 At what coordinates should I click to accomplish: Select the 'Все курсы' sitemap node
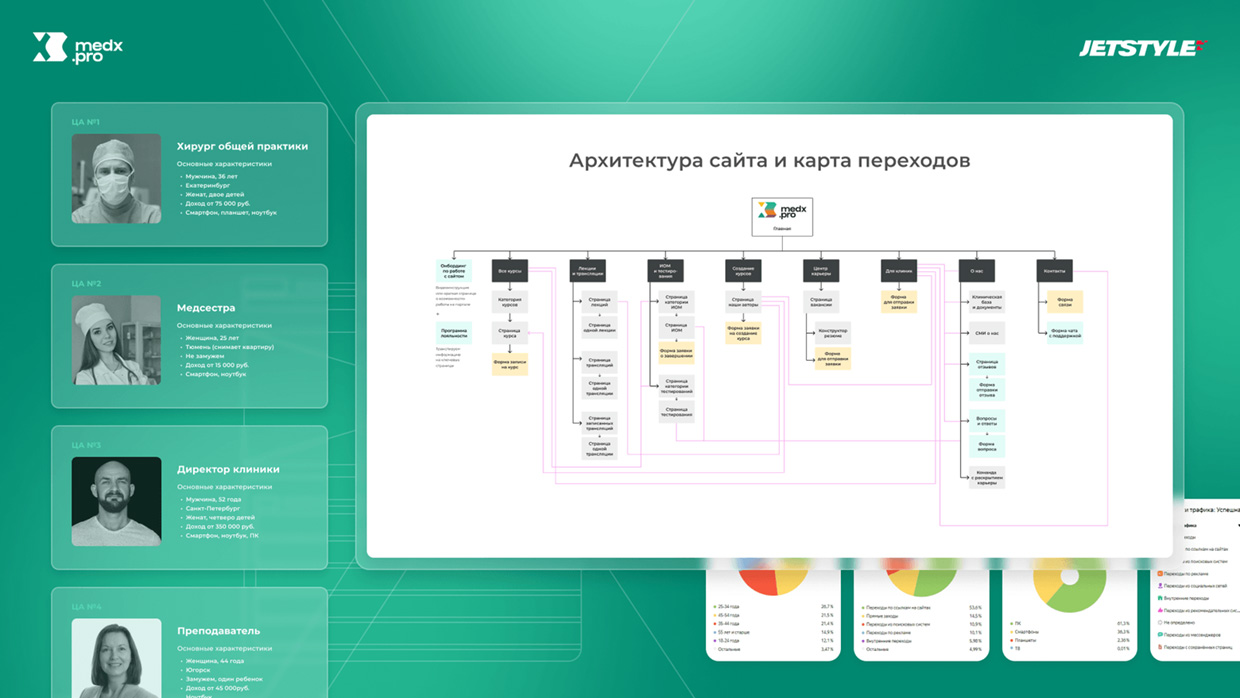pos(509,271)
